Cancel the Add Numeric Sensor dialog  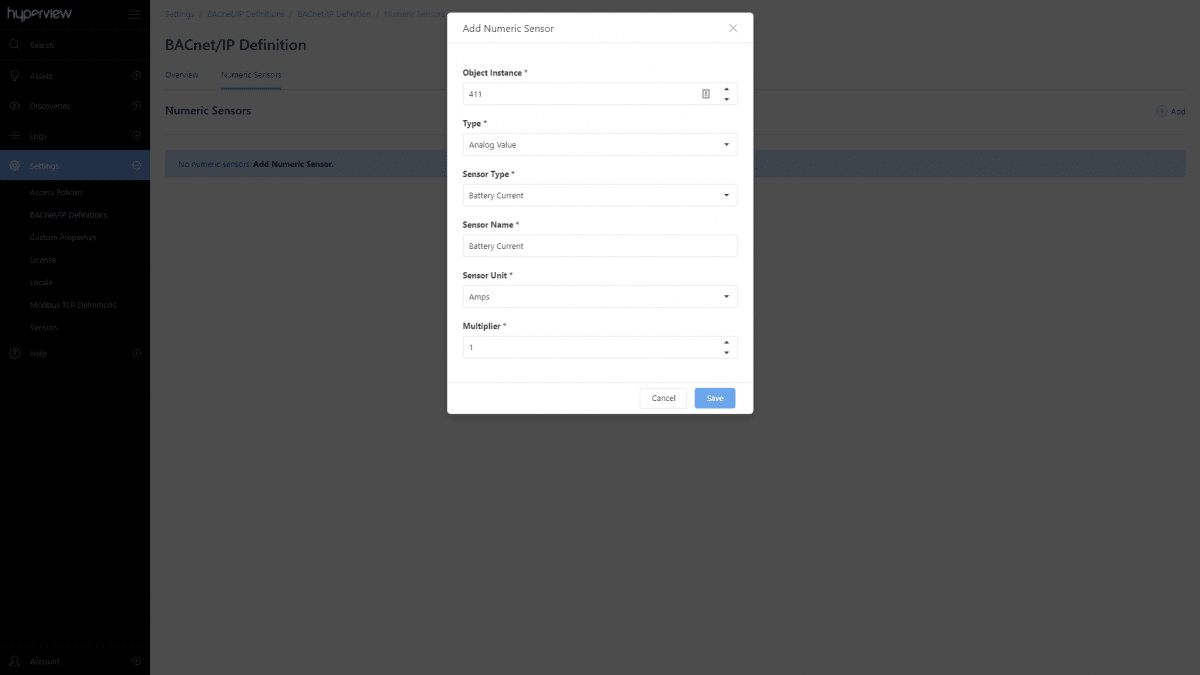point(663,398)
